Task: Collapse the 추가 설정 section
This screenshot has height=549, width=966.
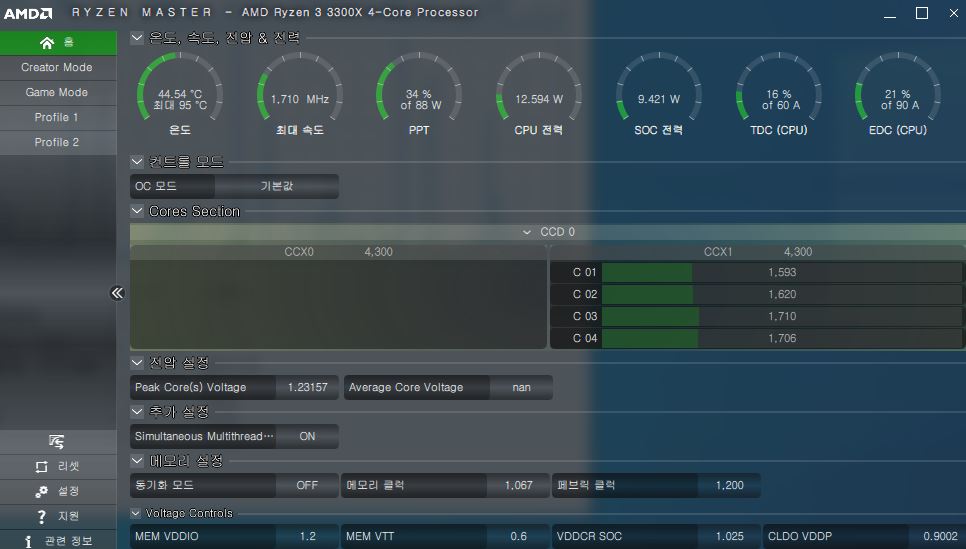Action: click(x=137, y=412)
